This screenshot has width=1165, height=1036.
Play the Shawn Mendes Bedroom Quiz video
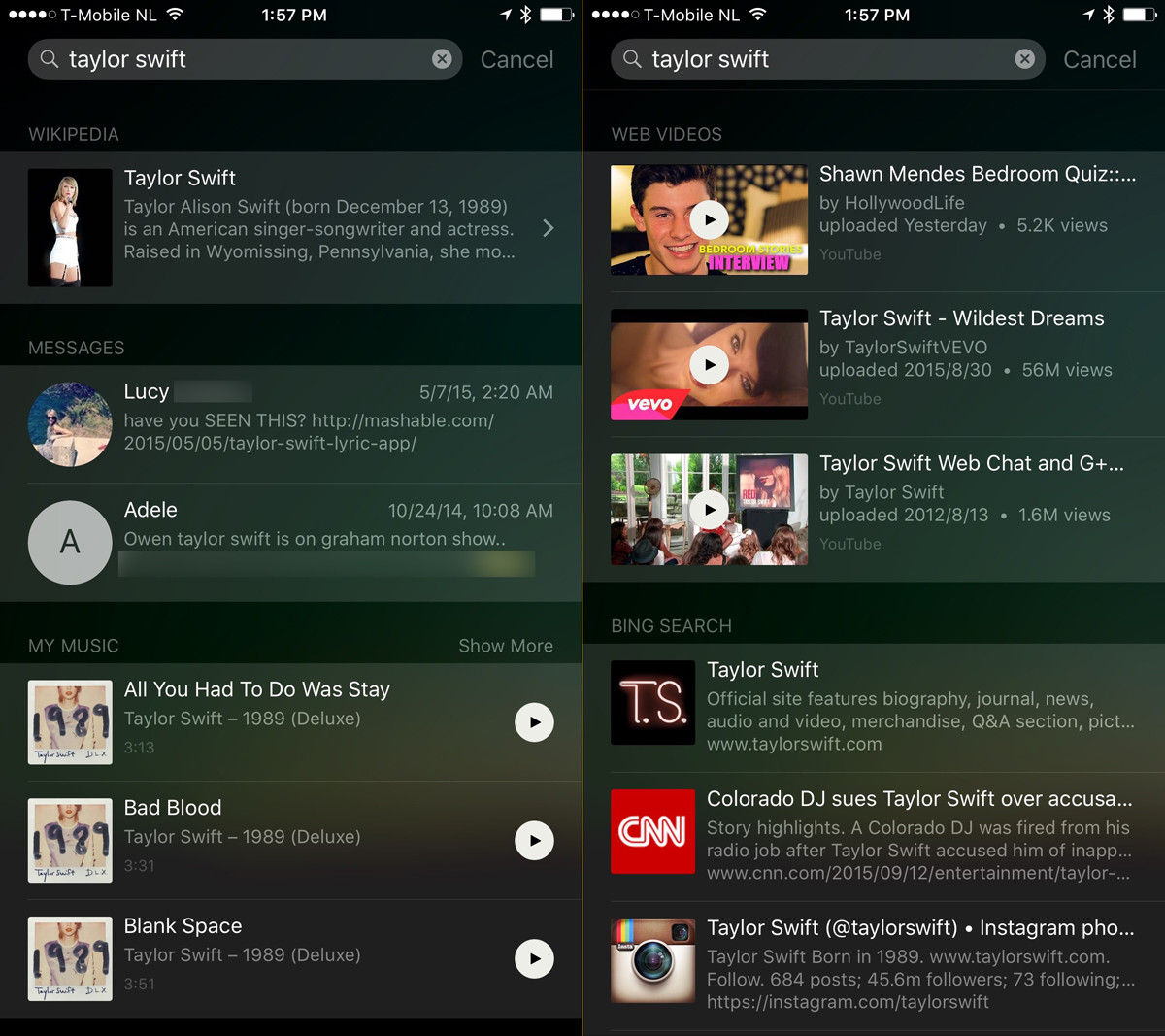click(709, 219)
